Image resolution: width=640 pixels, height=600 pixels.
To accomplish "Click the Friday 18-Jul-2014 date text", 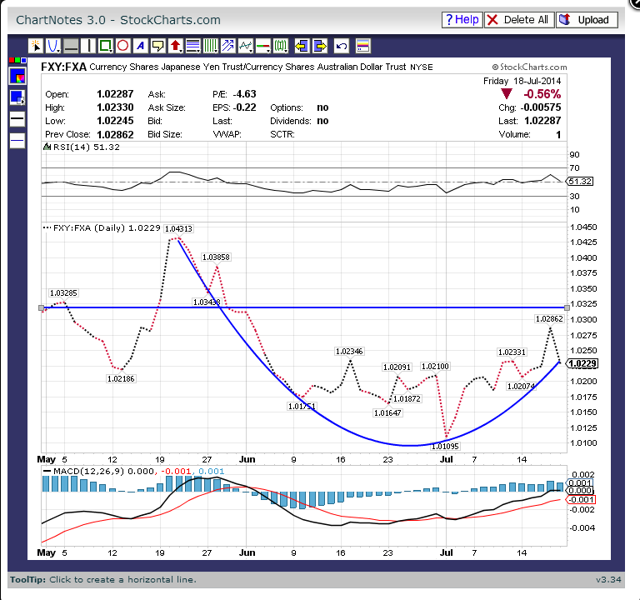I will (x=522, y=81).
